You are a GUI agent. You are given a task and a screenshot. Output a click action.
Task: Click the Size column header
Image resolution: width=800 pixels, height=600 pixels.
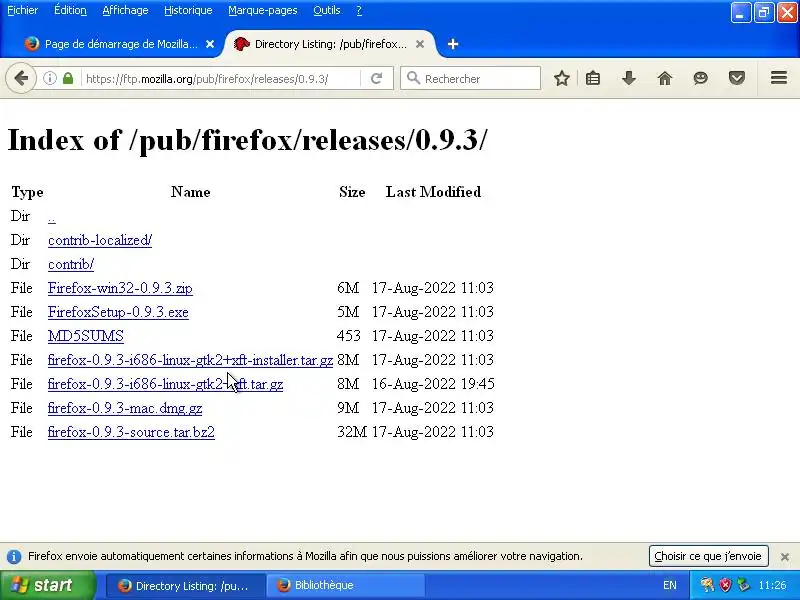point(352,192)
